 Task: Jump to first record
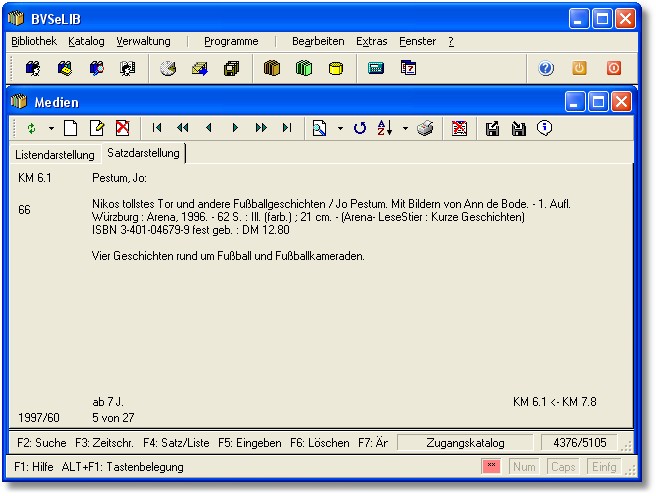(157, 128)
